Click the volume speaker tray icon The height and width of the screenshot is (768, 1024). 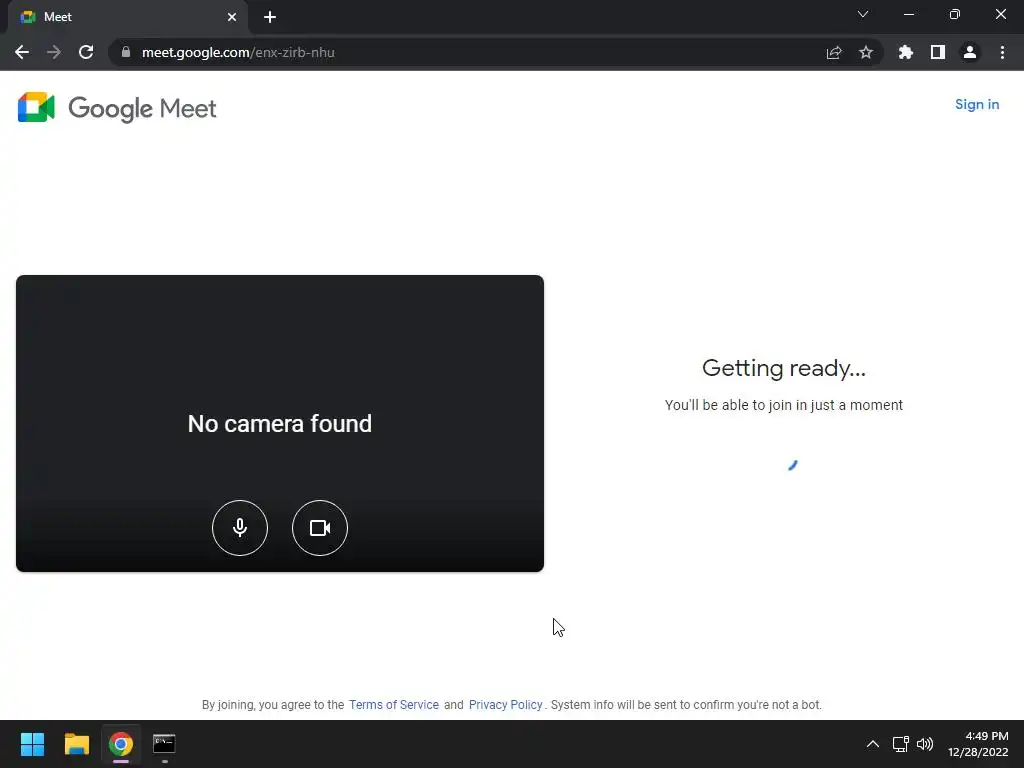point(925,744)
